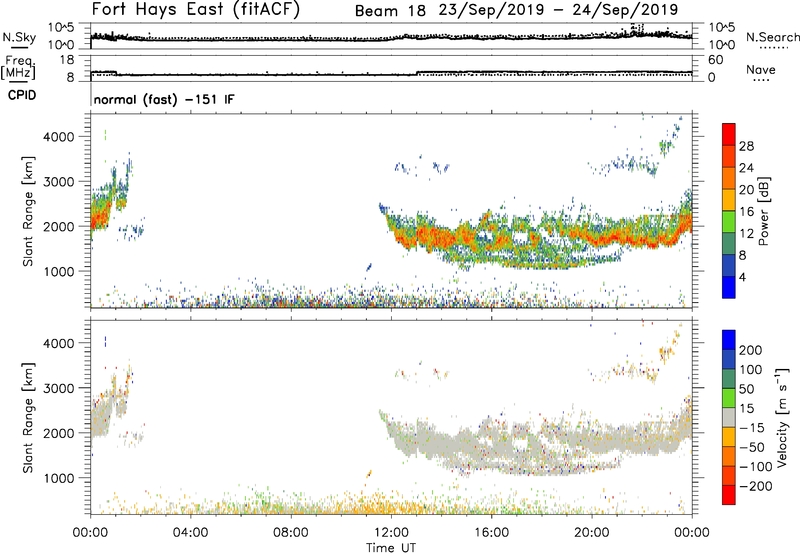The image size is (800, 554).
Task: Click the 'N.Sky' legend label
Action: 19,37
